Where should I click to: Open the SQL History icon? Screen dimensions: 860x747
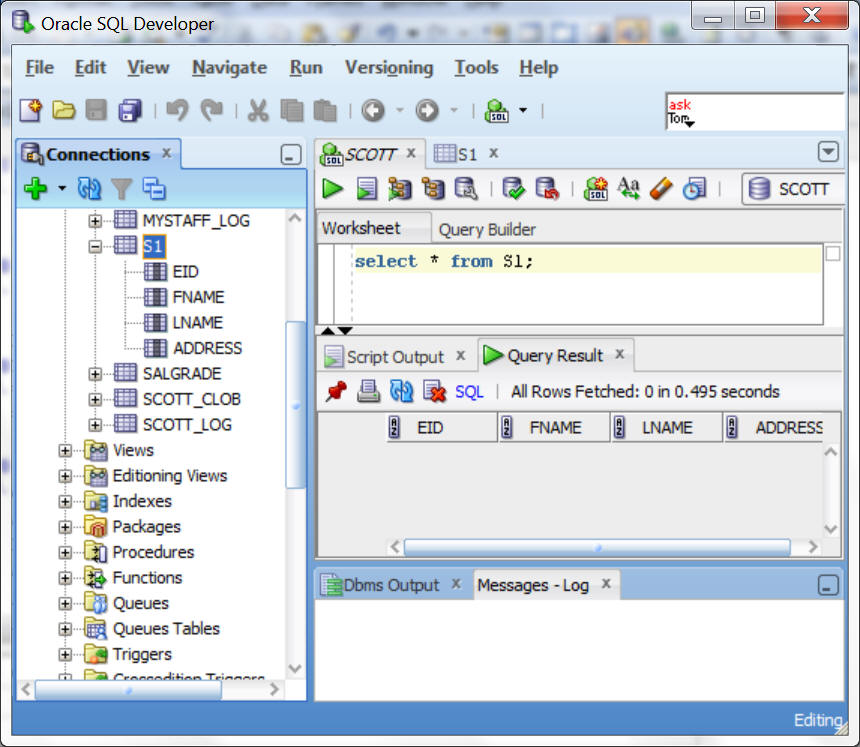pyautogui.click(x=694, y=189)
